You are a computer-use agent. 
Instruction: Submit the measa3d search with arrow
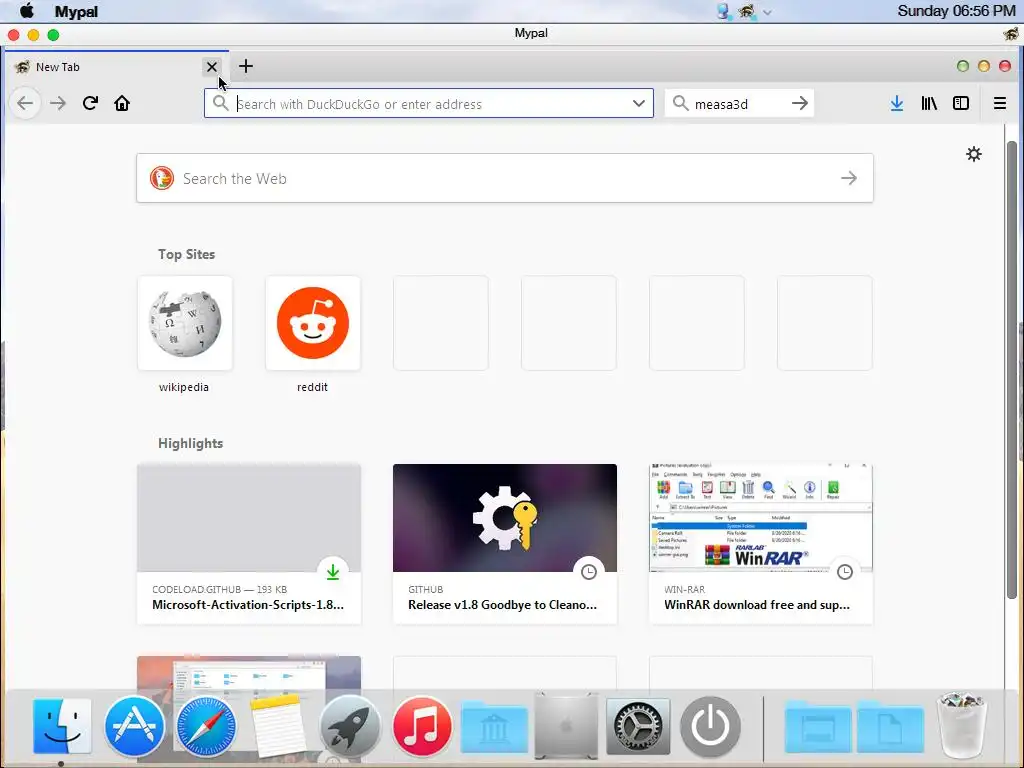tap(800, 103)
